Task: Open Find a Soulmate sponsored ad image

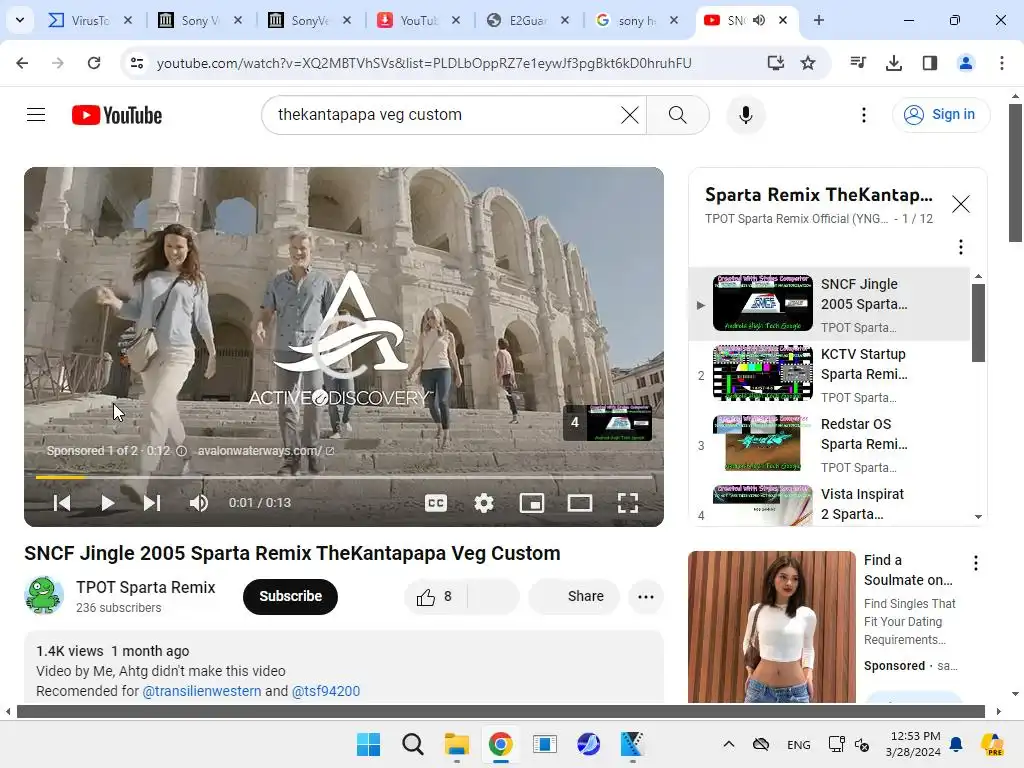Action: 772,627
